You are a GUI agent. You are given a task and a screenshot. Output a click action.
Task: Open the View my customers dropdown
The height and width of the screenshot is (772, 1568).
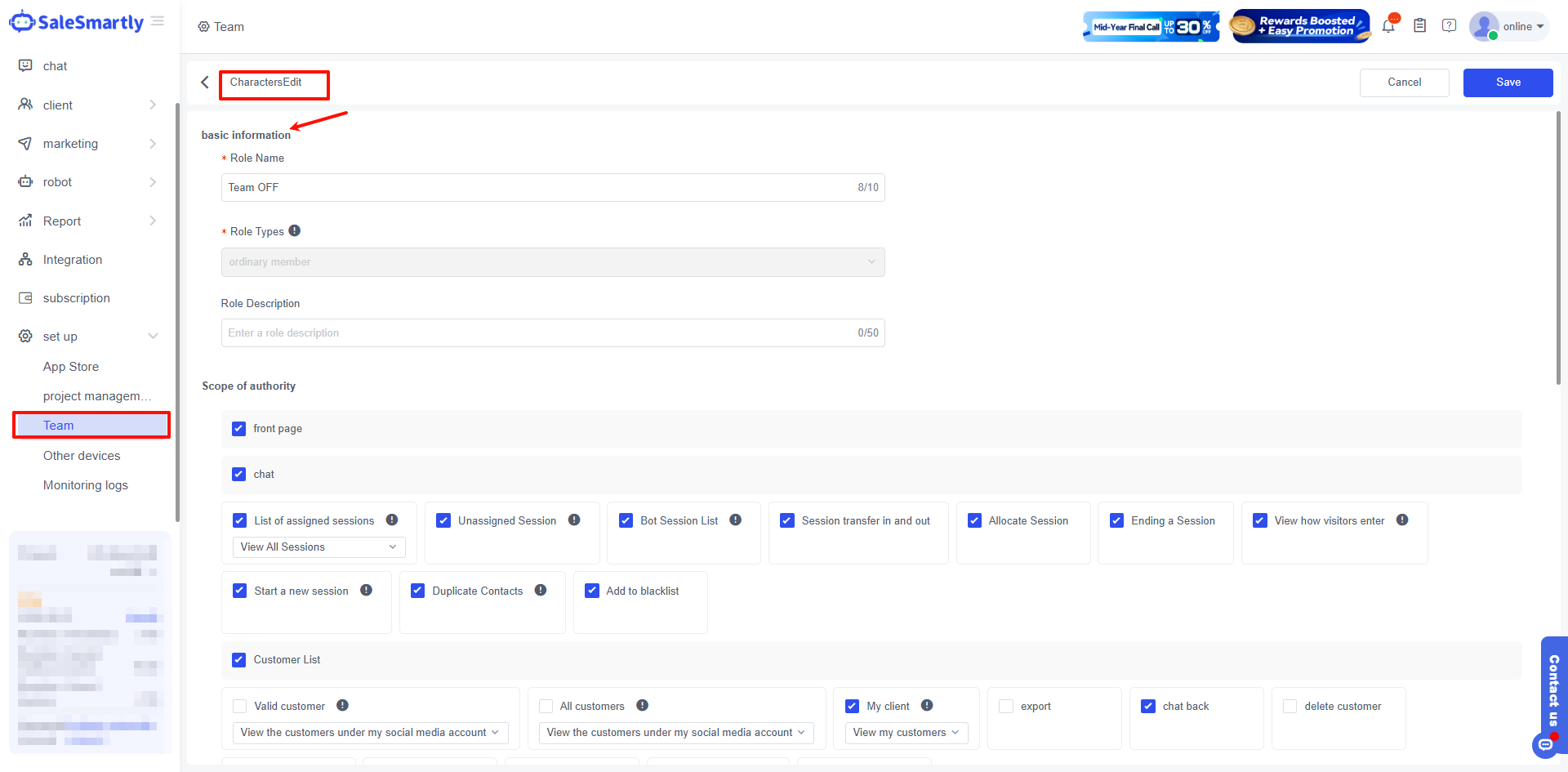pos(906,733)
